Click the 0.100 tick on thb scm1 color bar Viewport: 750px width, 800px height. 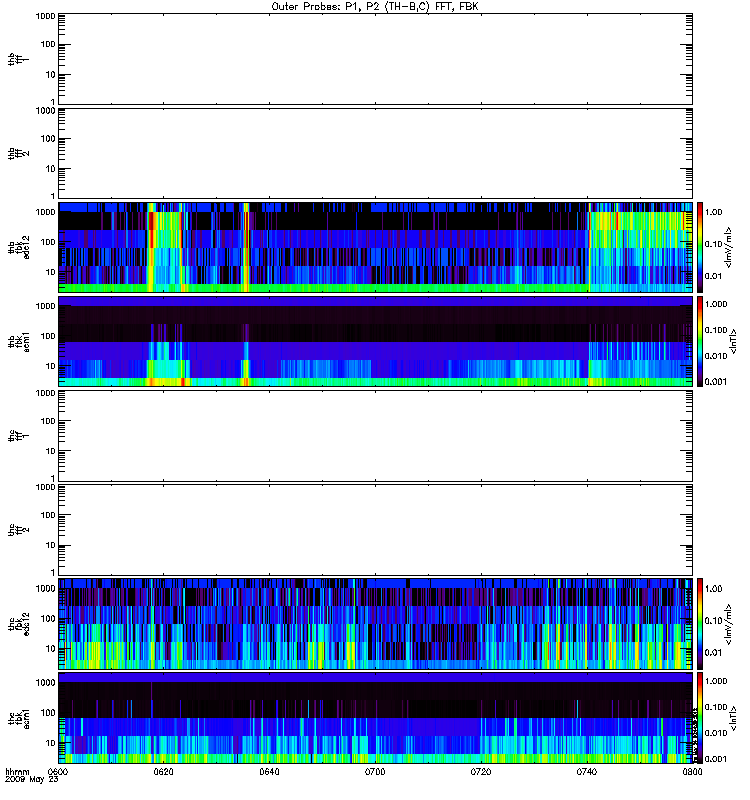[716, 330]
